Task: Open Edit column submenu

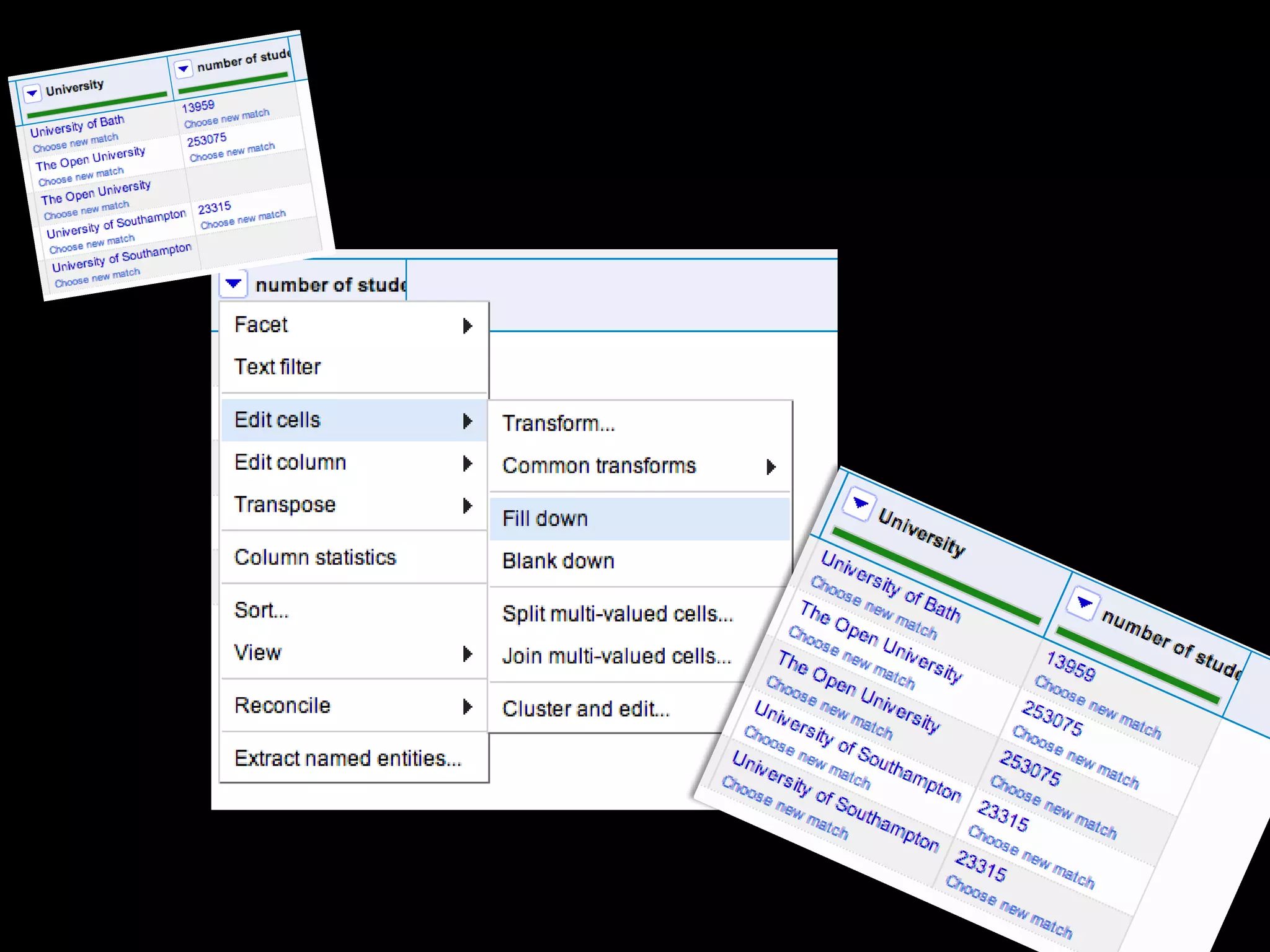Action: coord(290,462)
